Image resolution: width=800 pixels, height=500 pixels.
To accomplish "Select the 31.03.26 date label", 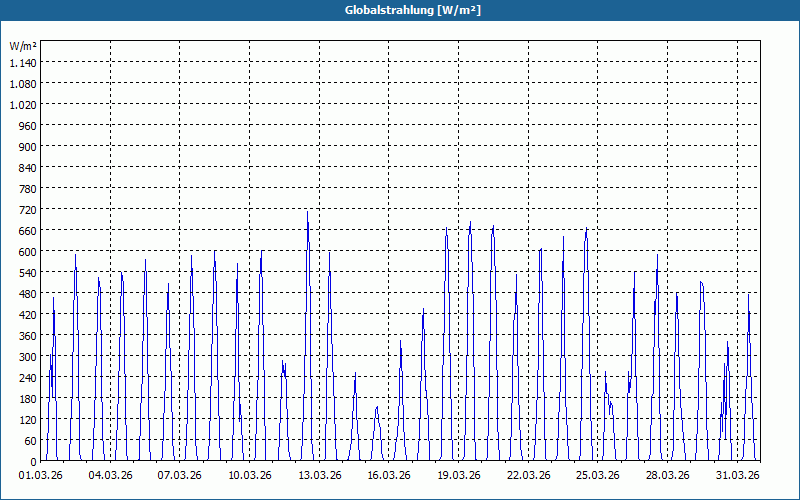I will point(737,475).
